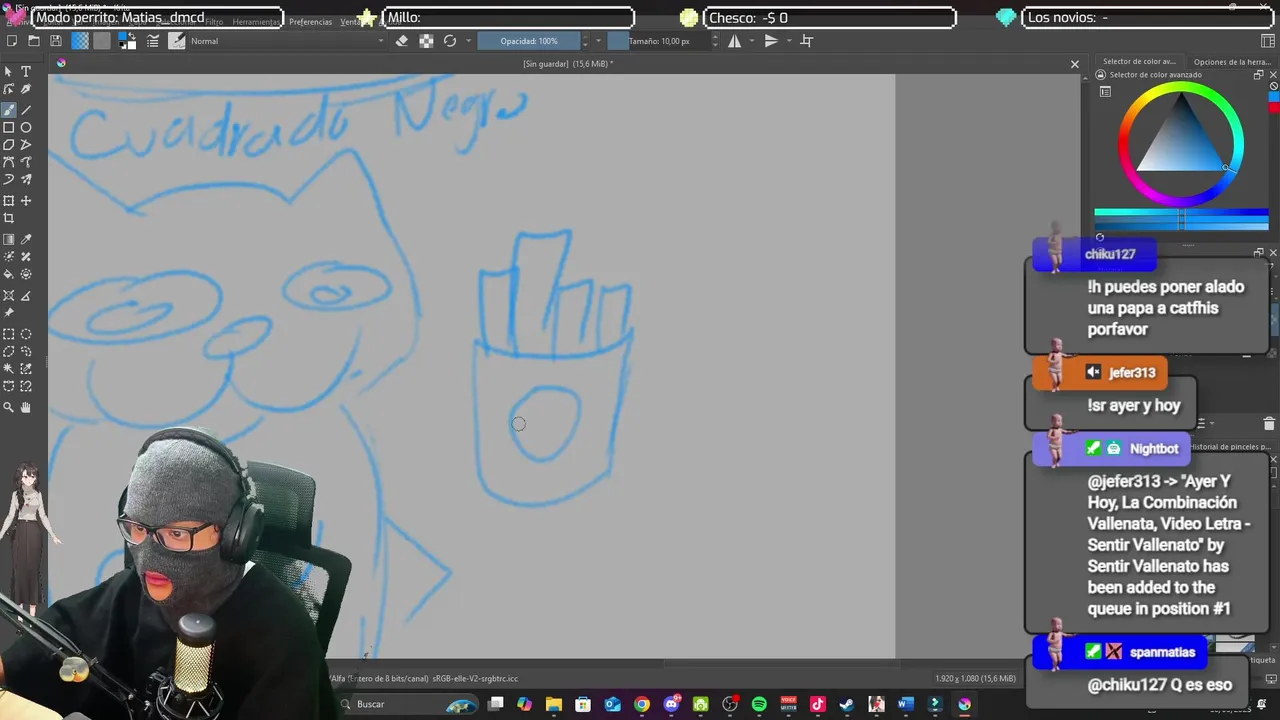Save the document from toolbar
The height and width of the screenshot is (720, 1280).
coord(56,41)
